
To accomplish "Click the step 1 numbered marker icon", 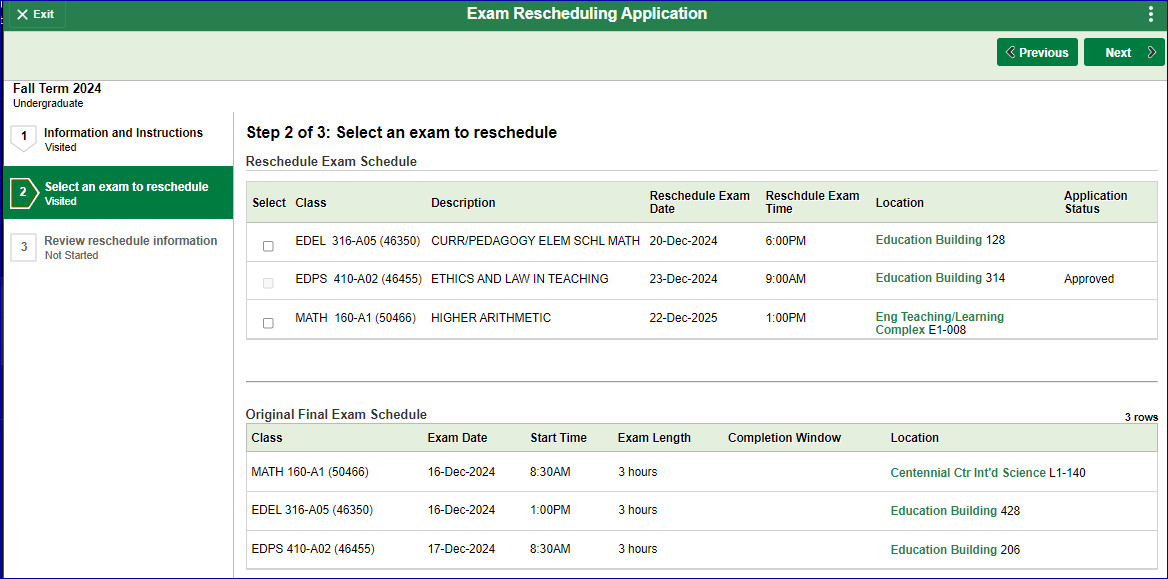I will click(x=23, y=139).
